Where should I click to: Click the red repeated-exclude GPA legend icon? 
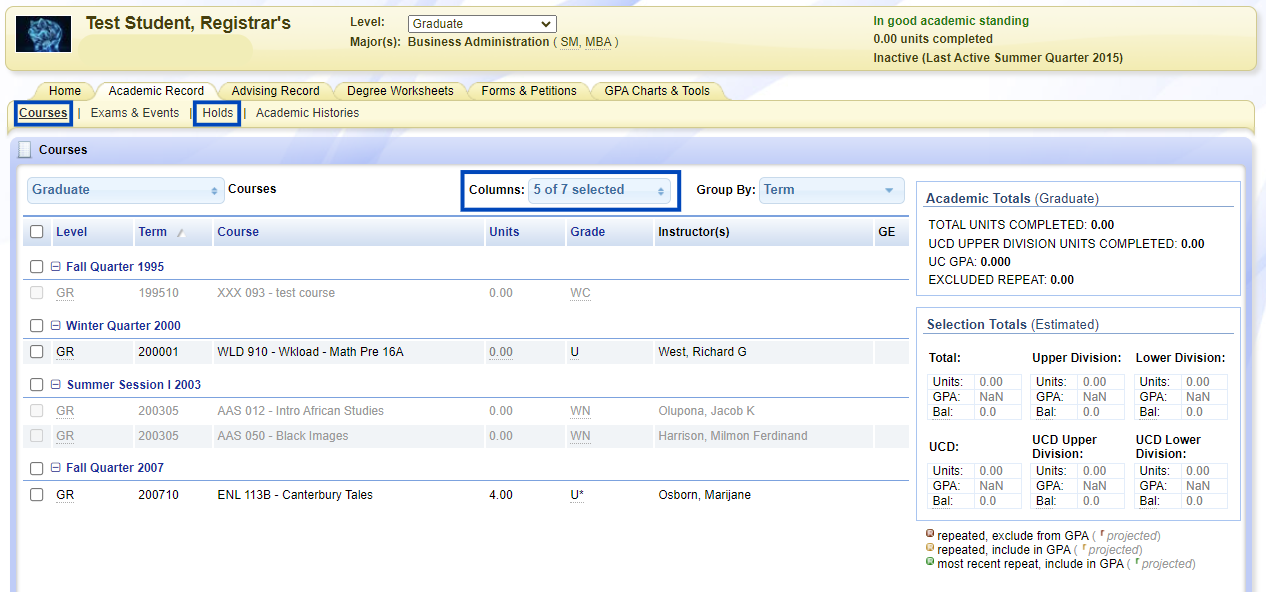pos(930,535)
